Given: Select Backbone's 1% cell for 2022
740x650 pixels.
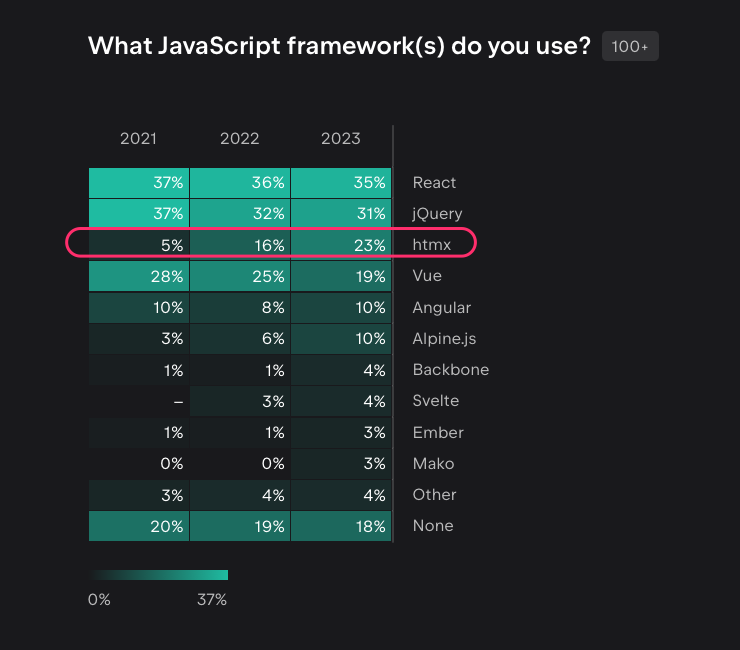Looking at the screenshot, I should click(240, 370).
